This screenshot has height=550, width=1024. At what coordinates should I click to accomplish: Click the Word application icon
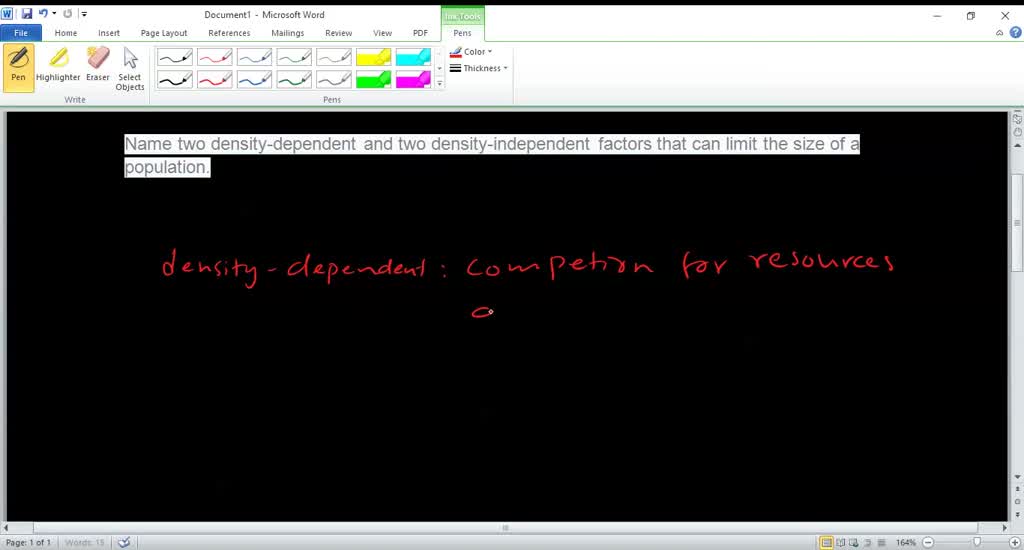(x=7, y=14)
